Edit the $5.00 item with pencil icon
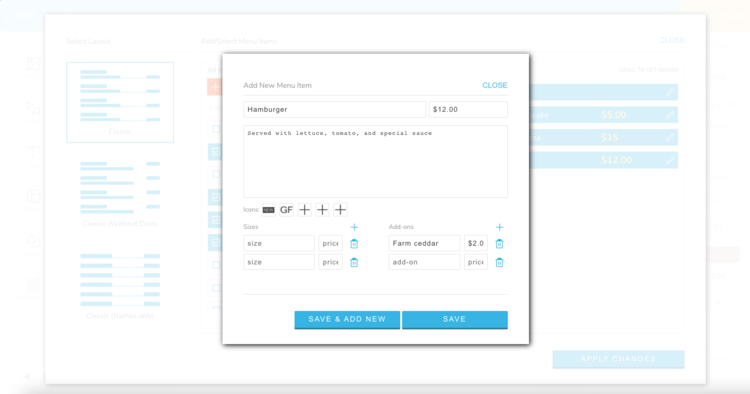750x394 pixels. pyautogui.click(x=670, y=115)
